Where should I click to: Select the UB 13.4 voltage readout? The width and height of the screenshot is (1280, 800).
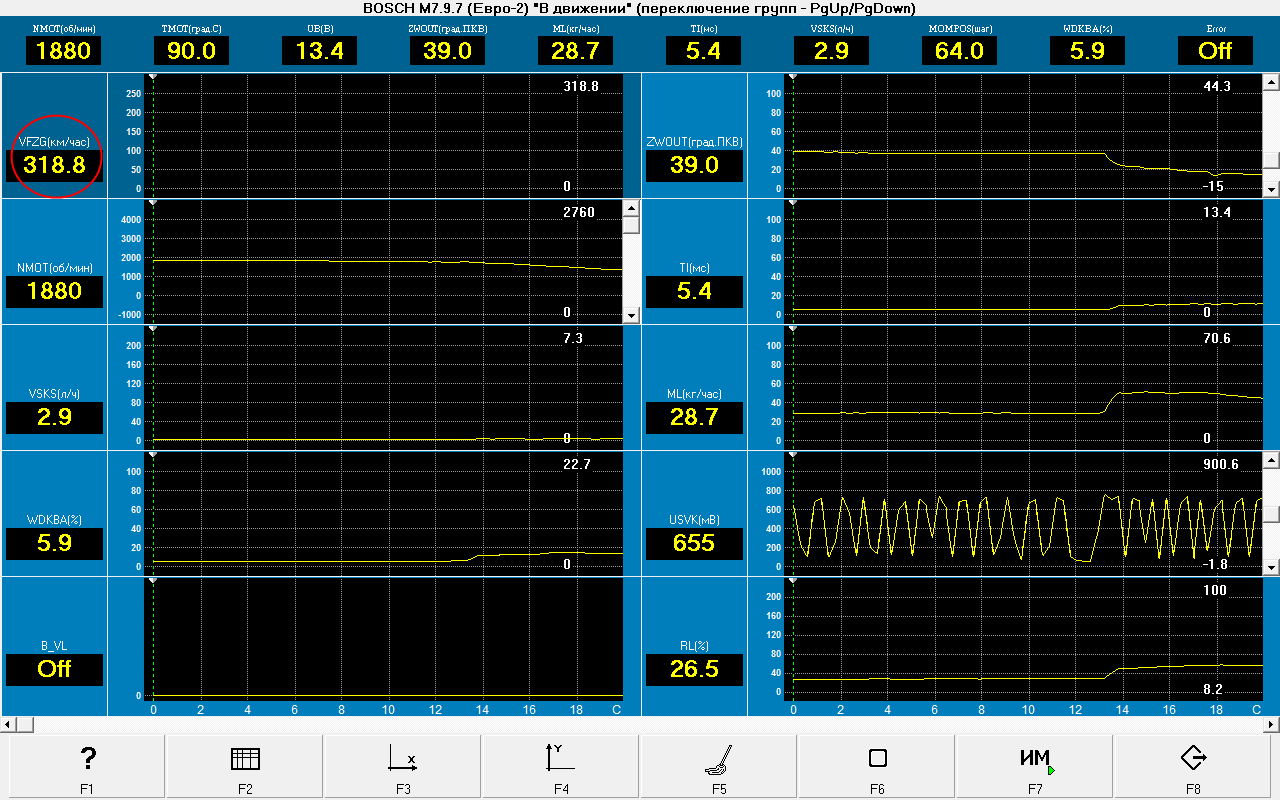tap(319, 51)
